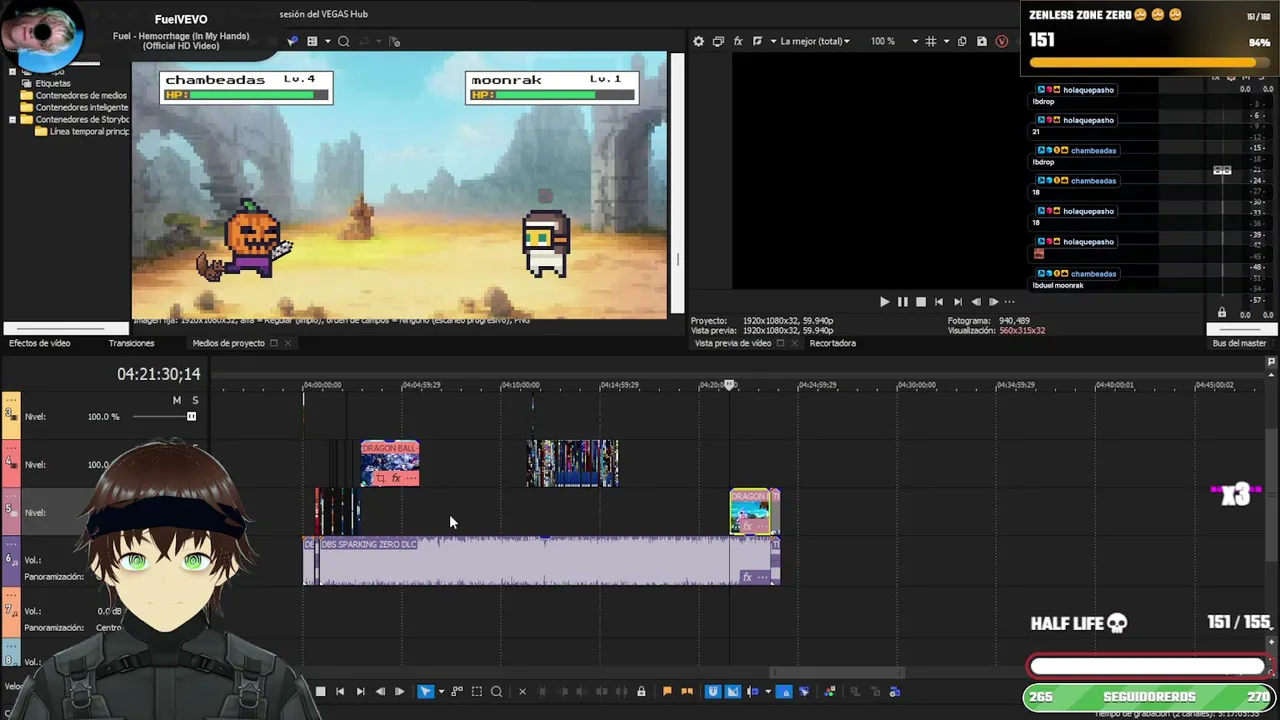Toggle snapping magnet in timeline toolbar
The image size is (1280, 720).
[713, 691]
